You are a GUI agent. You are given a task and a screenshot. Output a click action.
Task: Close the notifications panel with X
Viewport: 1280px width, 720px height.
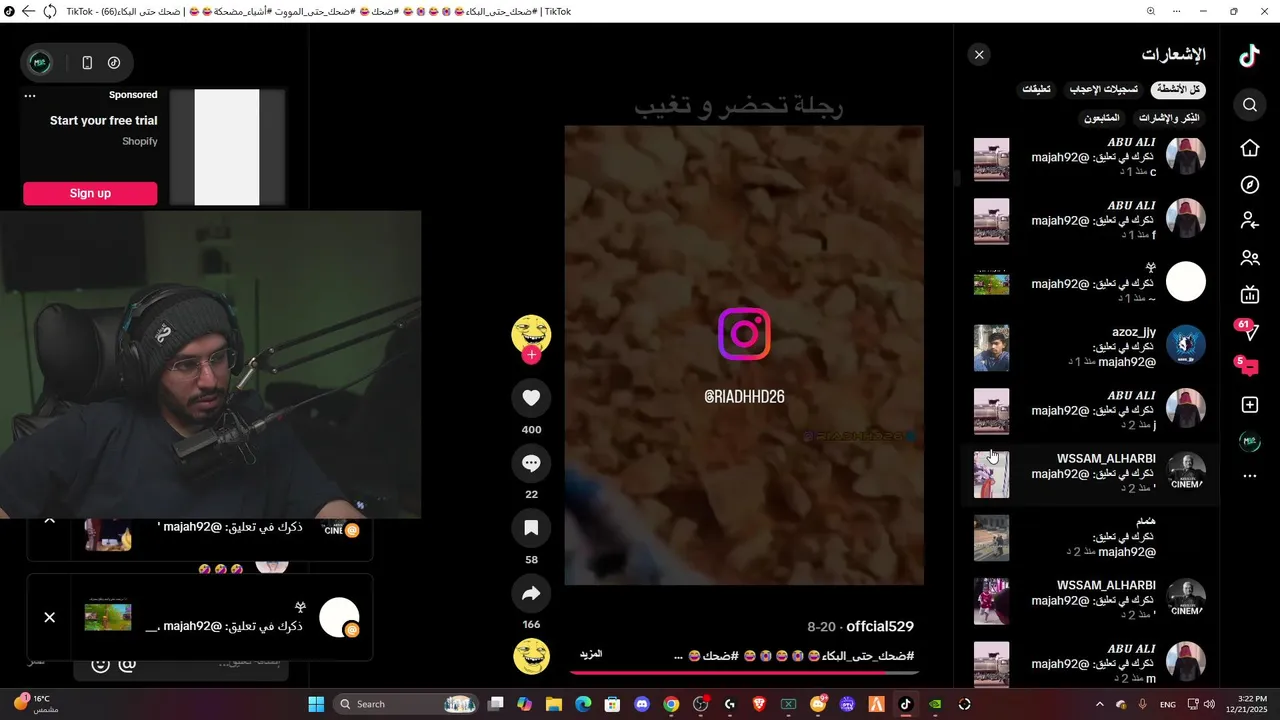[979, 55]
